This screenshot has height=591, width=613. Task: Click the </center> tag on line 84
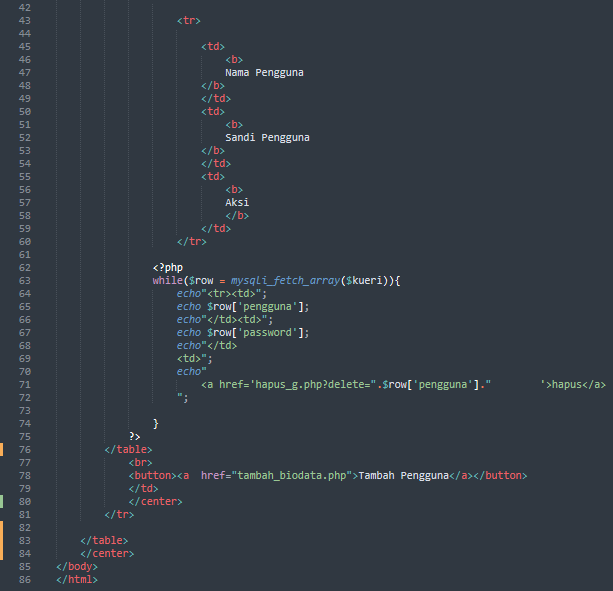[107, 553]
